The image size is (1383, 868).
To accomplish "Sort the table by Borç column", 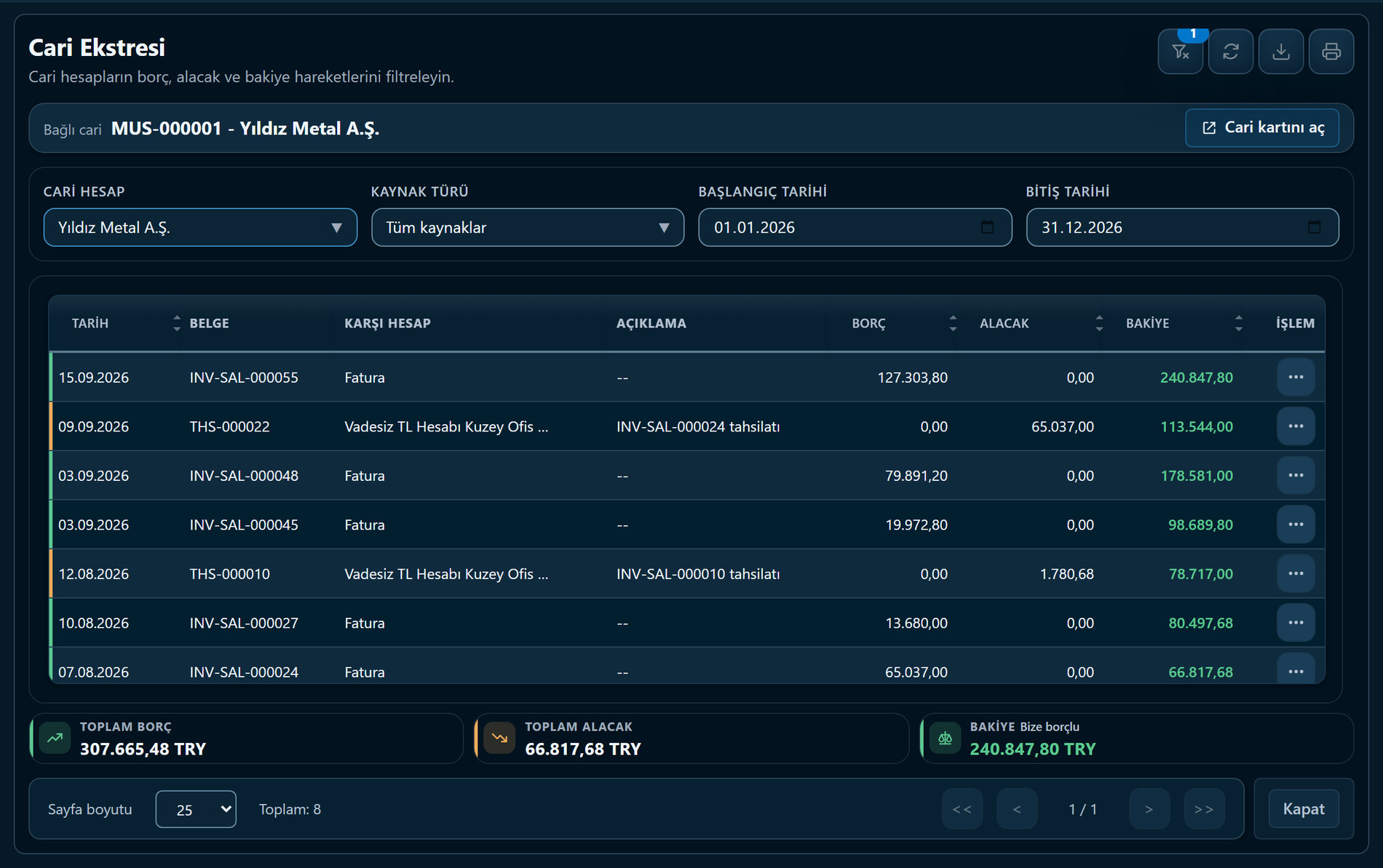I will tap(953, 323).
